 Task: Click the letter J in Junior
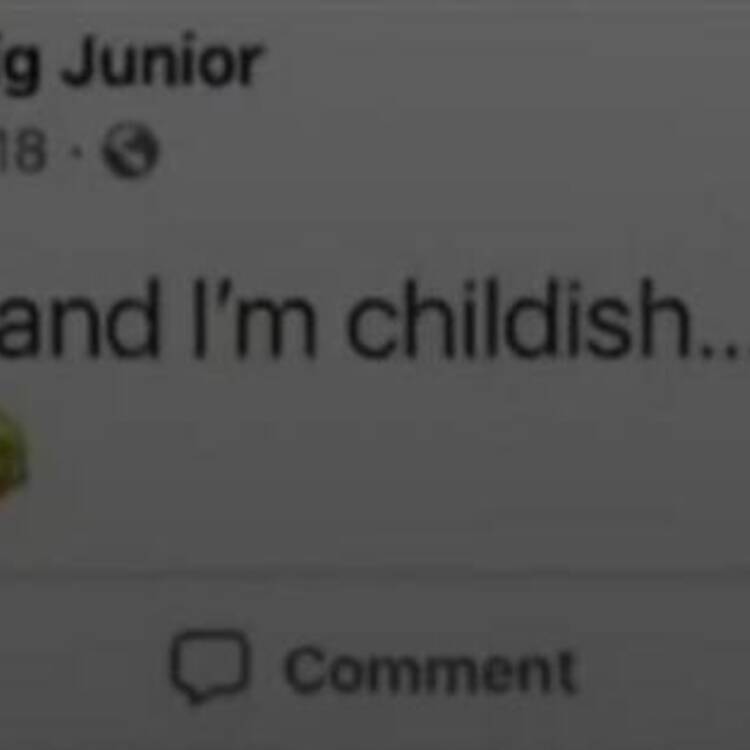point(79,60)
